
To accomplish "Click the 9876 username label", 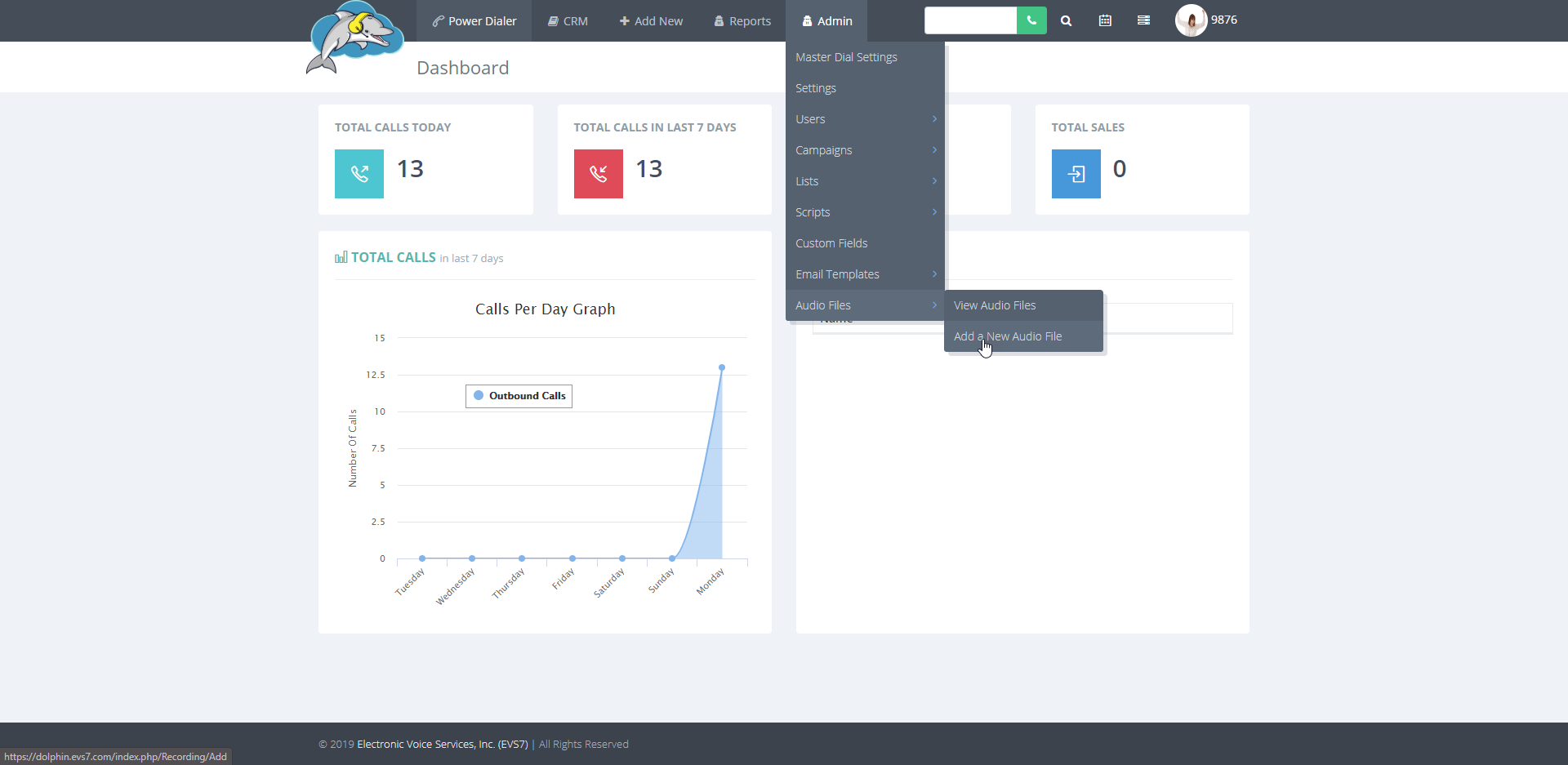I will coord(1223,20).
